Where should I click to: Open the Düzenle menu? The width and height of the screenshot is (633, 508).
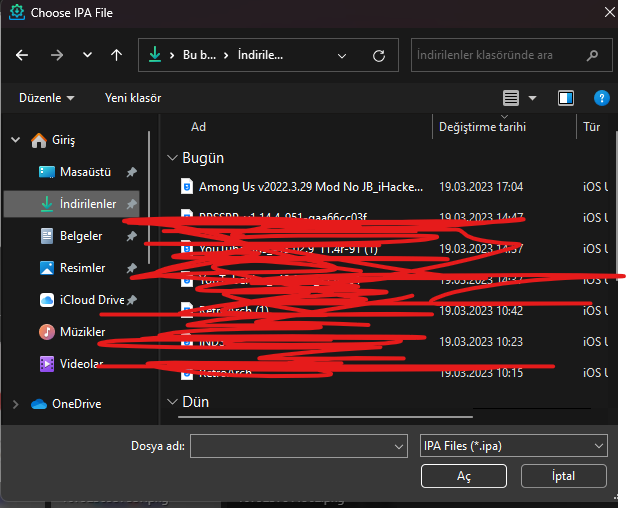[46, 98]
